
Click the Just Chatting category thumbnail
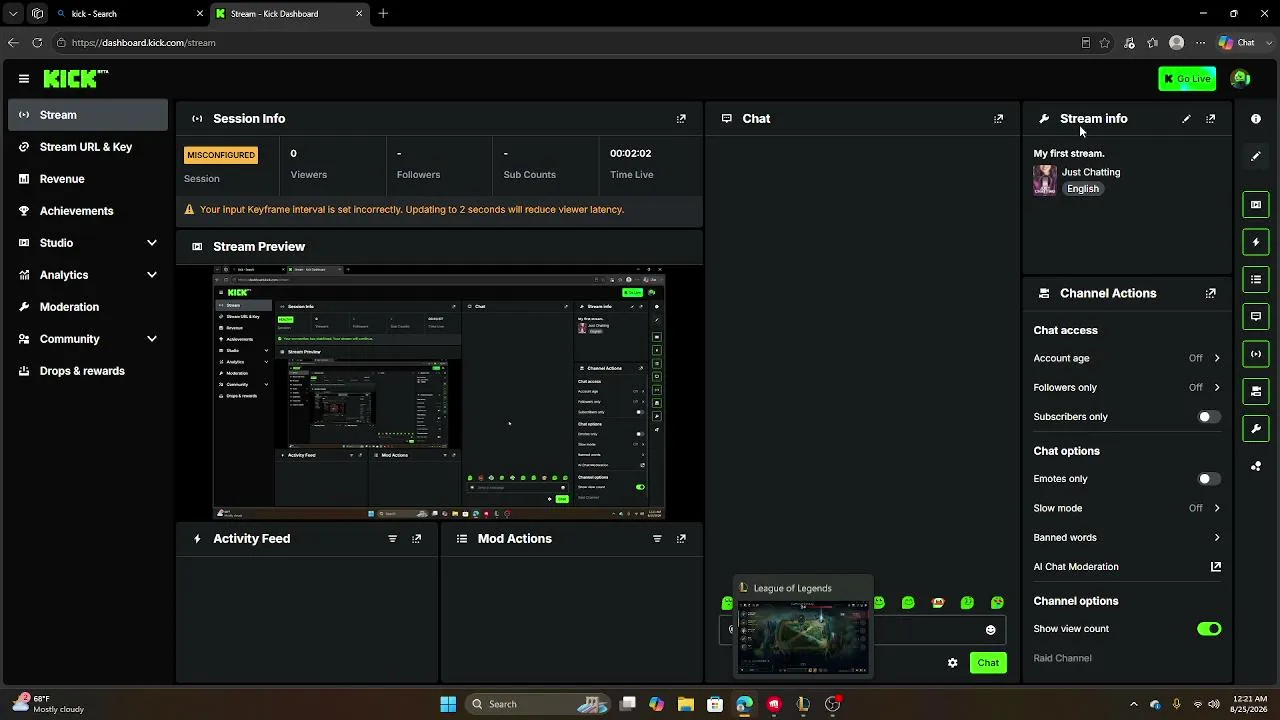tap(1045, 180)
